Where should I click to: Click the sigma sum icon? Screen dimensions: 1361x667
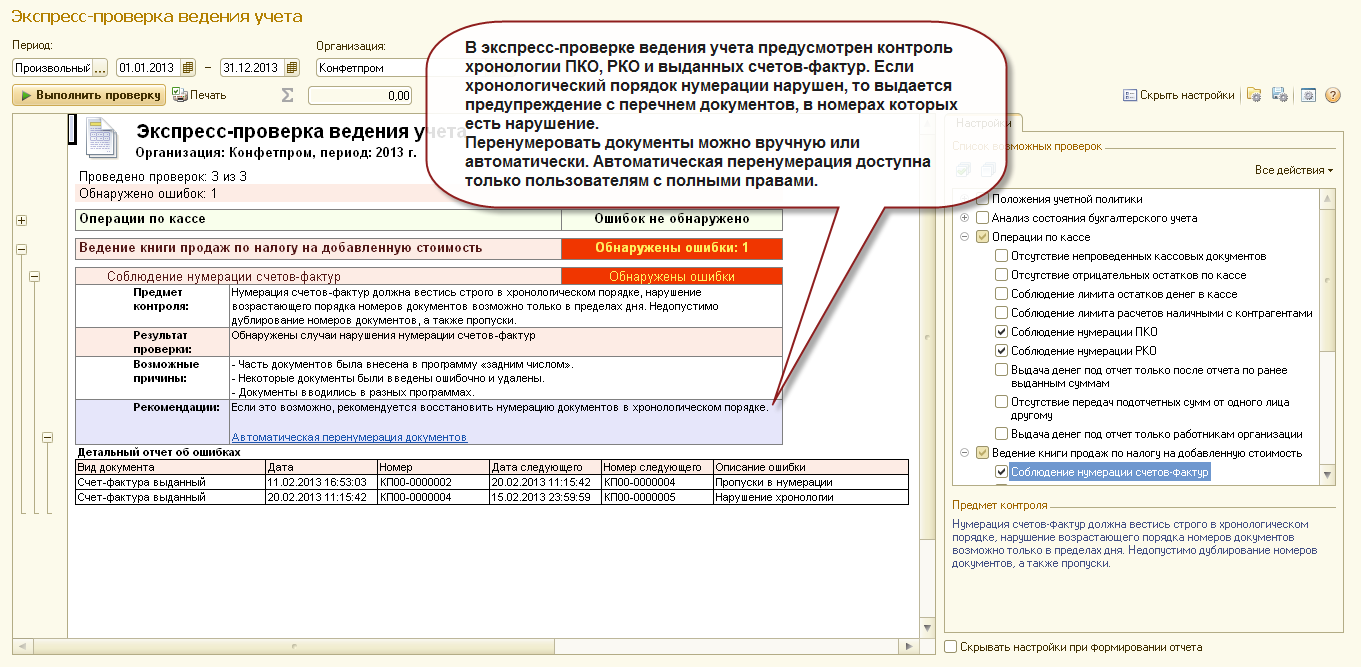[288, 95]
